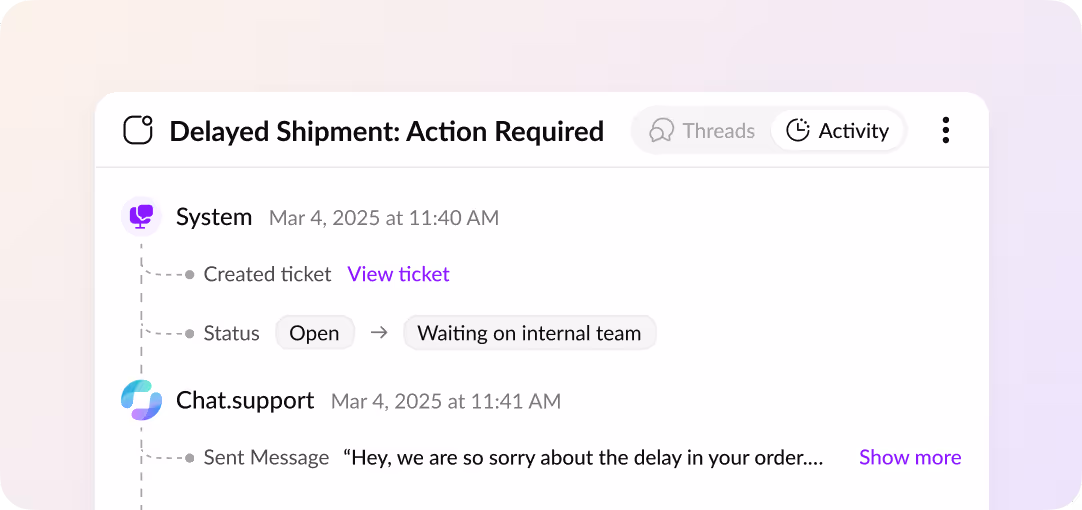Image resolution: width=1082 pixels, height=510 pixels.
Task: Click the Chat.support logo avatar
Action: [141, 400]
